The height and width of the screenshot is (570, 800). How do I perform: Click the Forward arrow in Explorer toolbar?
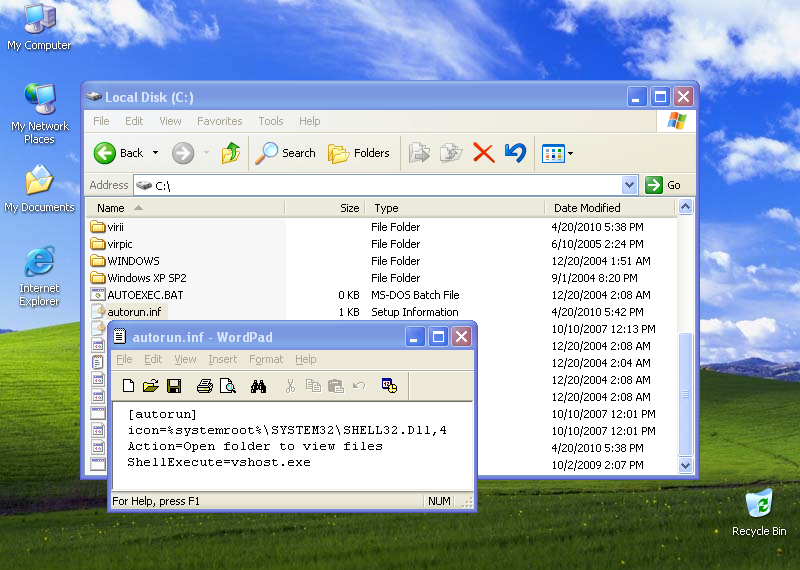click(x=183, y=153)
